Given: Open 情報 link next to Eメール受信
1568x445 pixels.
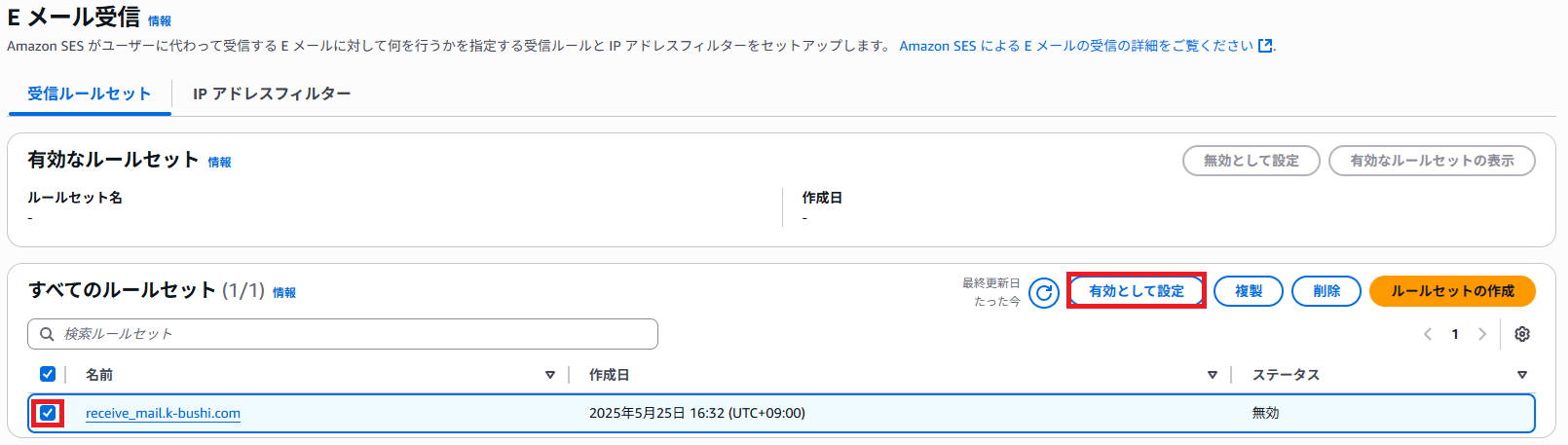Looking at the screenshot, I should point(160,20).
